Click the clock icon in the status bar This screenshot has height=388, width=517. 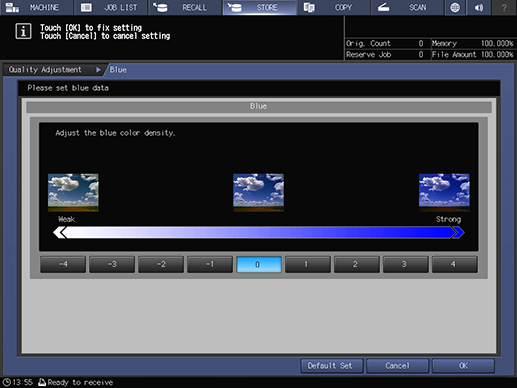click(6, 382)
